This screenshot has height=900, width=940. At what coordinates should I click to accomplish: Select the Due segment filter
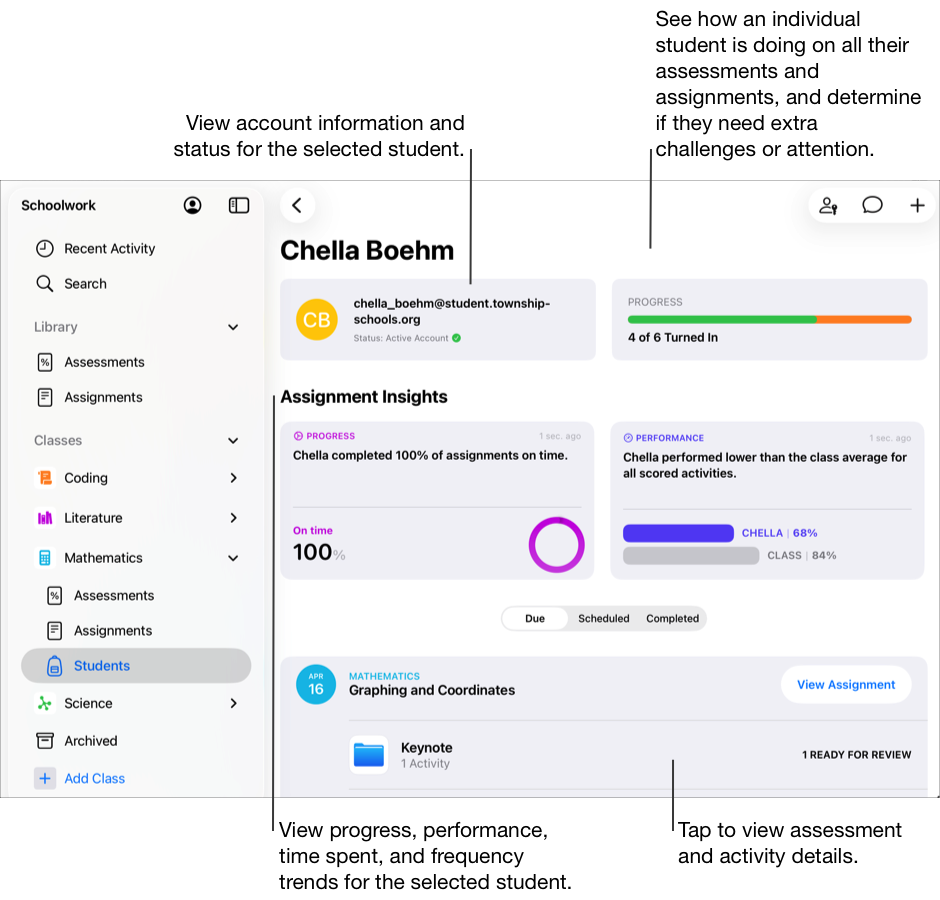(535, 618)
